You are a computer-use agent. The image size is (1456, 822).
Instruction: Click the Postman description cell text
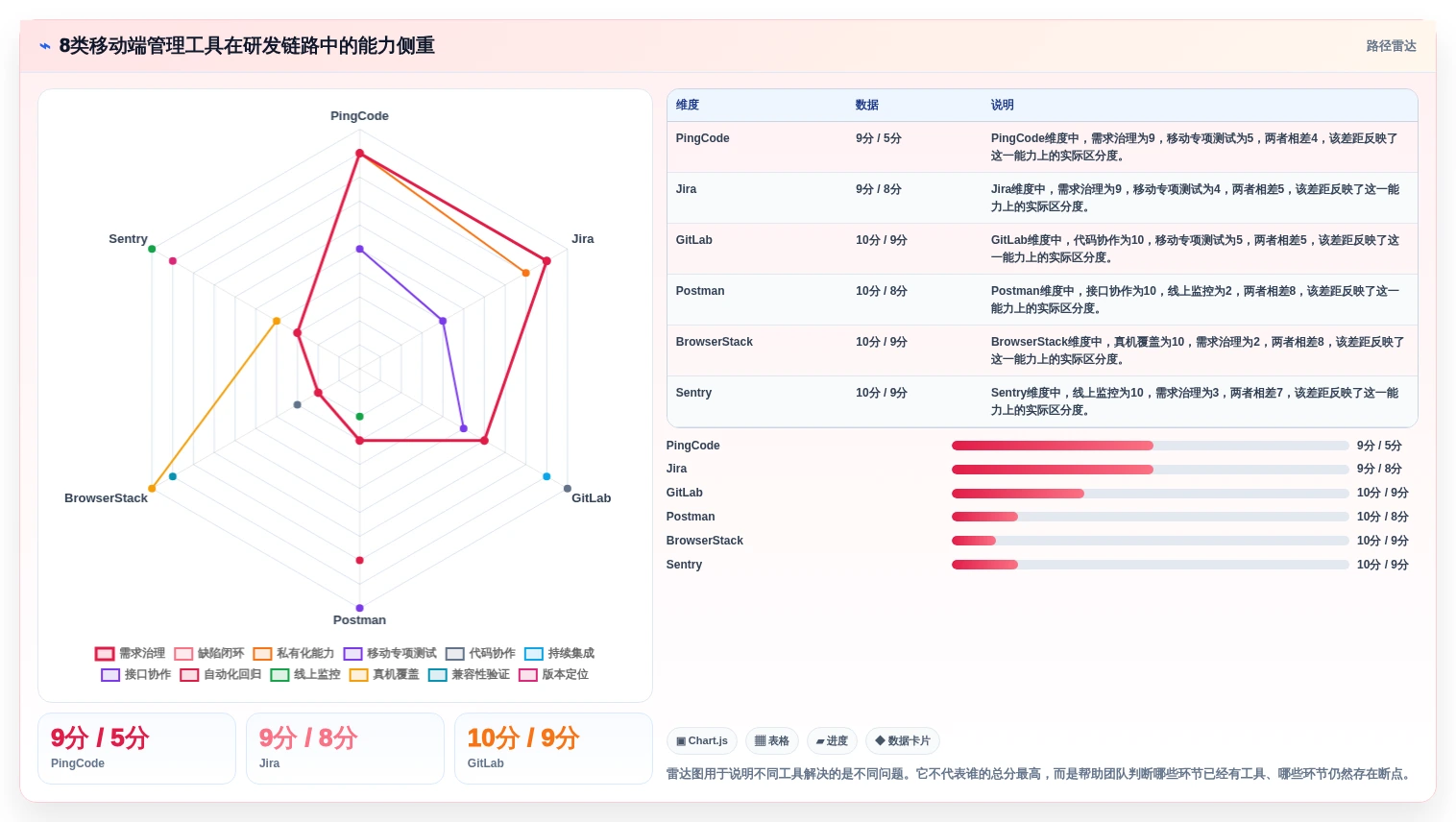click(x=1195, y=300)
